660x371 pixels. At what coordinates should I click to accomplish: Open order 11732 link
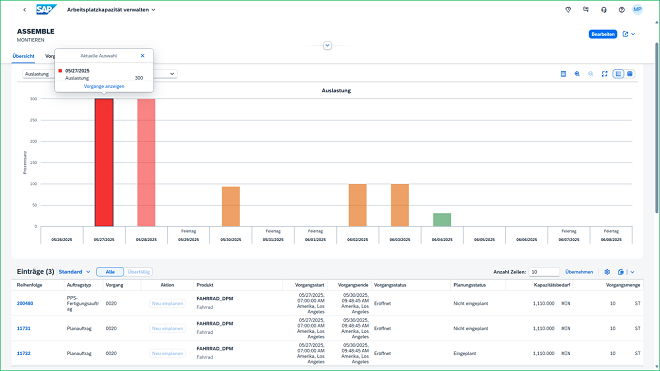(24, 353)
